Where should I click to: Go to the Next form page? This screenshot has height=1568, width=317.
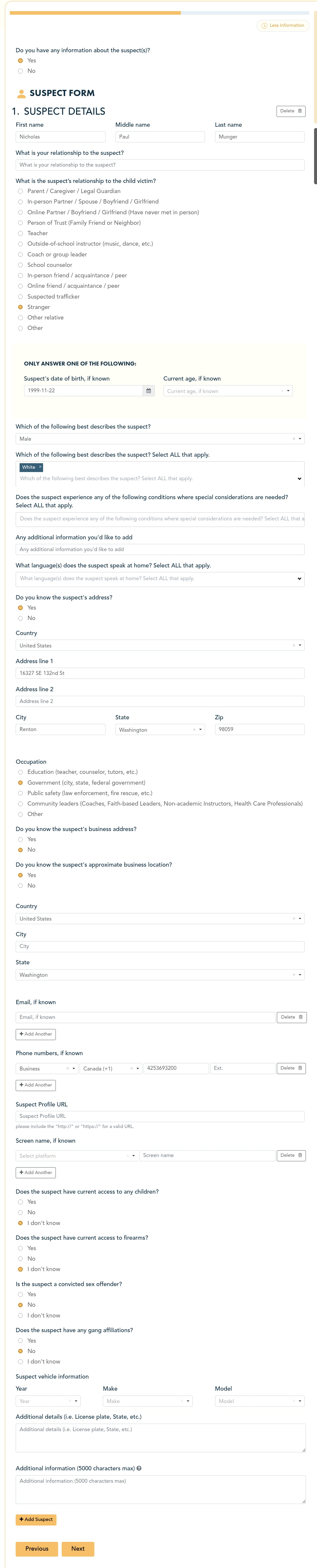tap(78, 1548)
